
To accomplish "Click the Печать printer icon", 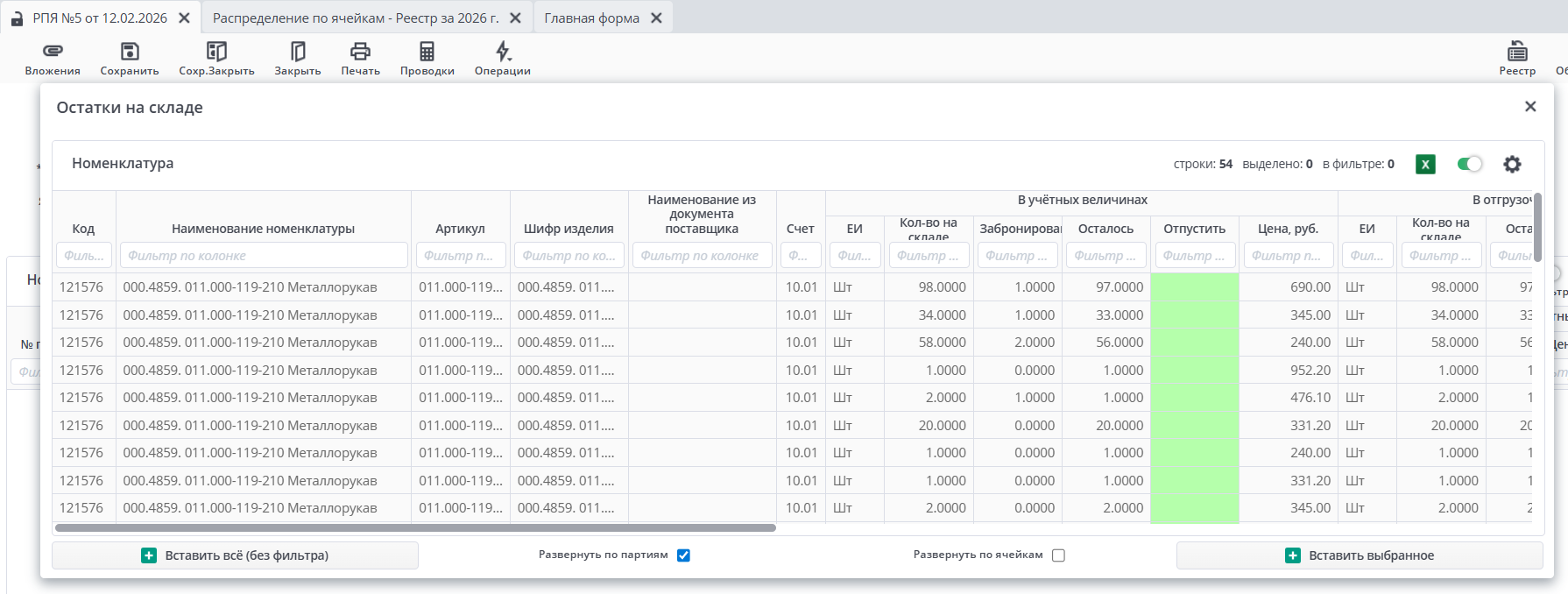I will (360, 53).
